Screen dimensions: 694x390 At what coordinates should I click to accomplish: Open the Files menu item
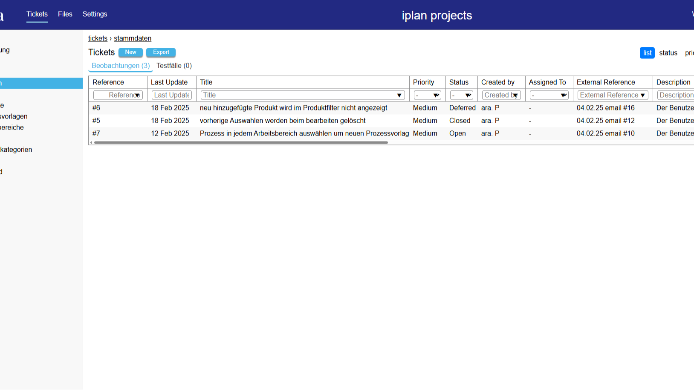tap(65, 14)
